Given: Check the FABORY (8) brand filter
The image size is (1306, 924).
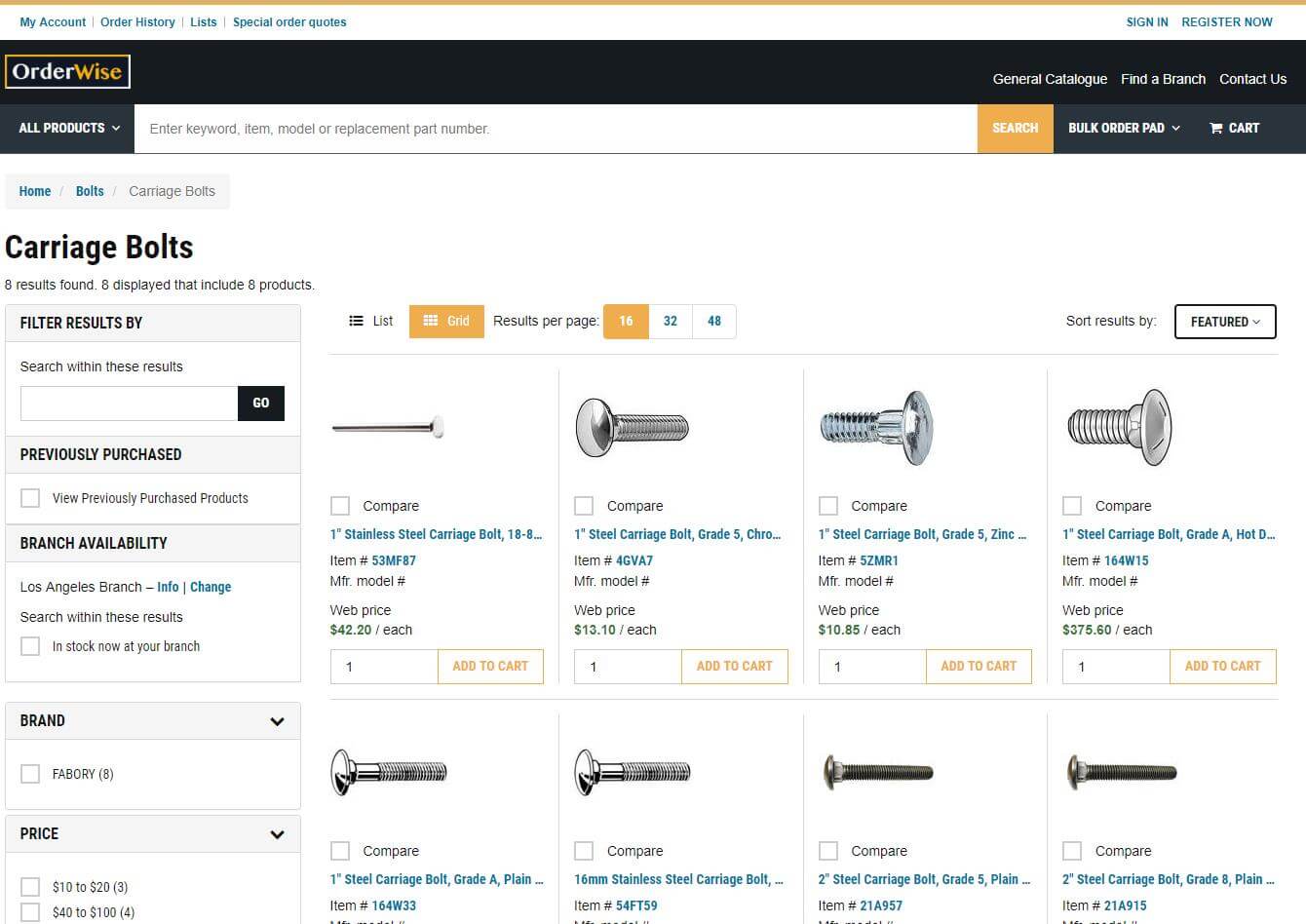Looking at the screenshot, I should (30, 774).
